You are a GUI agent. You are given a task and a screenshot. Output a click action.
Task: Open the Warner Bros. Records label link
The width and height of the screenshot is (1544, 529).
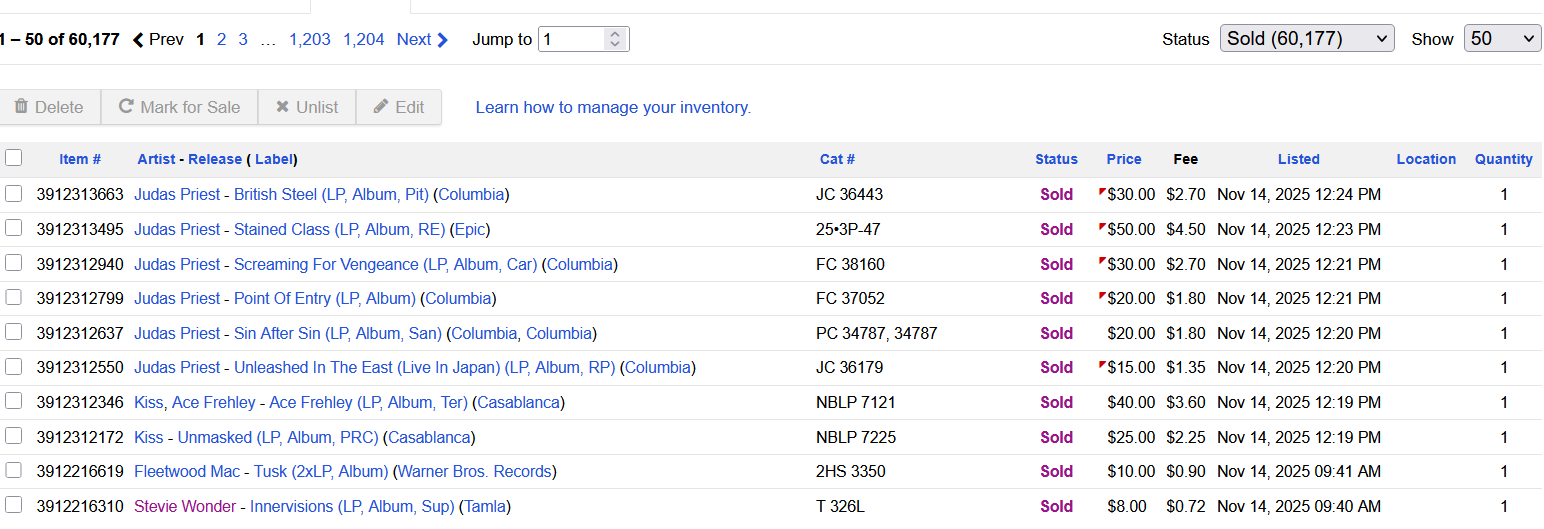pyautogui.click(x=475, y=471)
